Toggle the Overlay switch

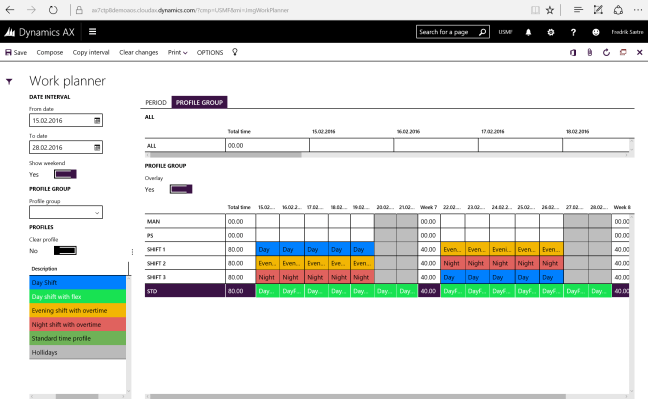point(181,189)
